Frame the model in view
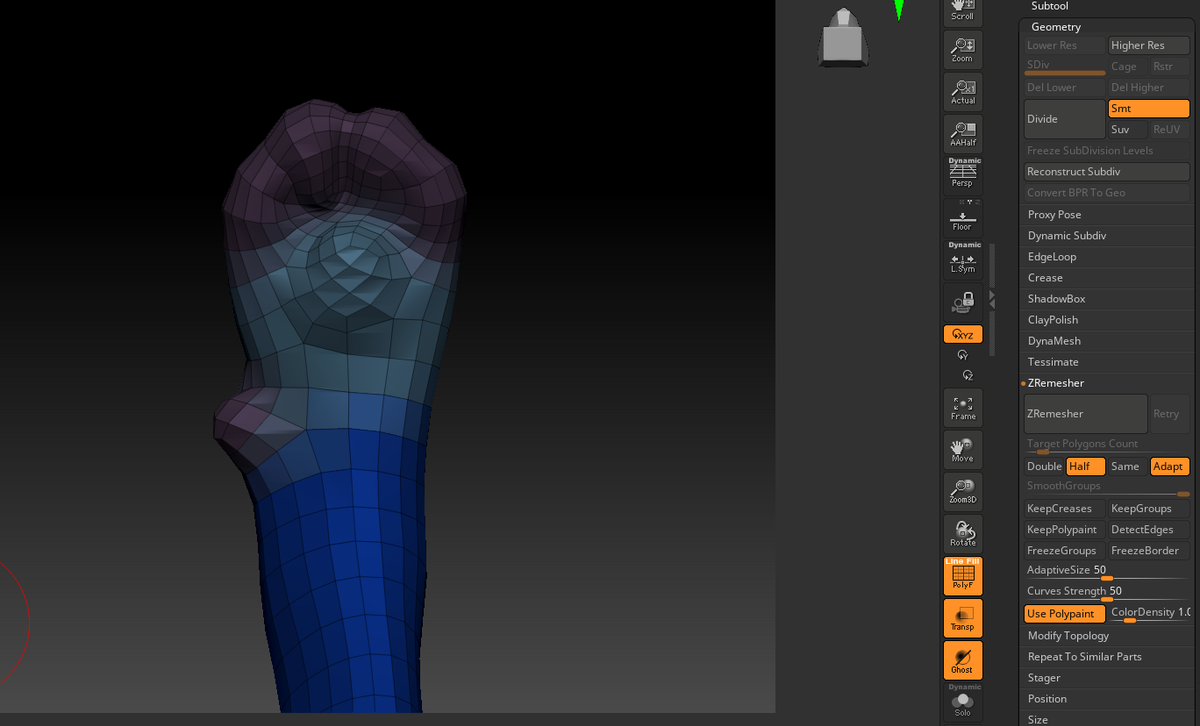This screenshot has width=1200, height=726. click(962, 406)
